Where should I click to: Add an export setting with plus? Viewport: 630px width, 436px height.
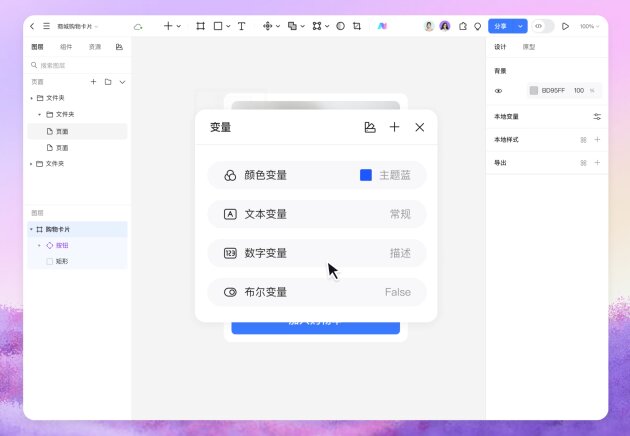(x=597, y=163)
